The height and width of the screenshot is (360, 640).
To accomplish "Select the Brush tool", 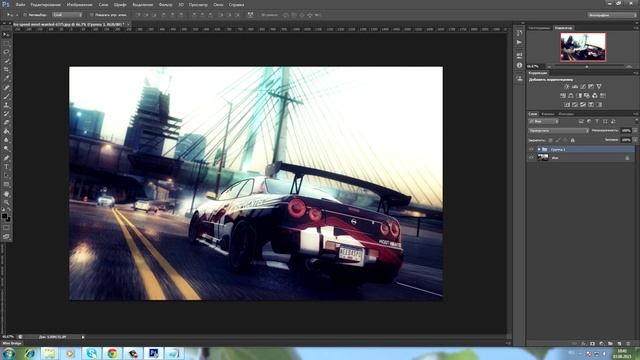I will click(6, 96).
